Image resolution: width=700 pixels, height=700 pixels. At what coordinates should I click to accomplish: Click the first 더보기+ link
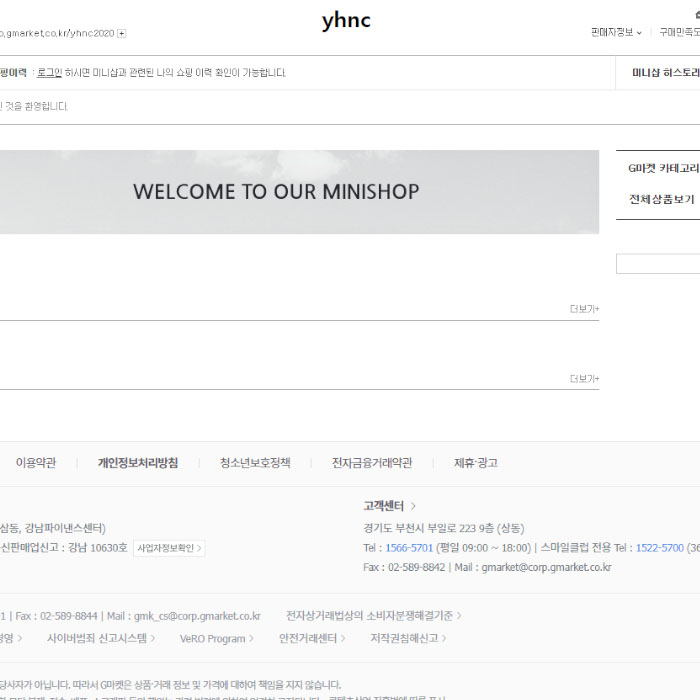click(x=584, y=309)
